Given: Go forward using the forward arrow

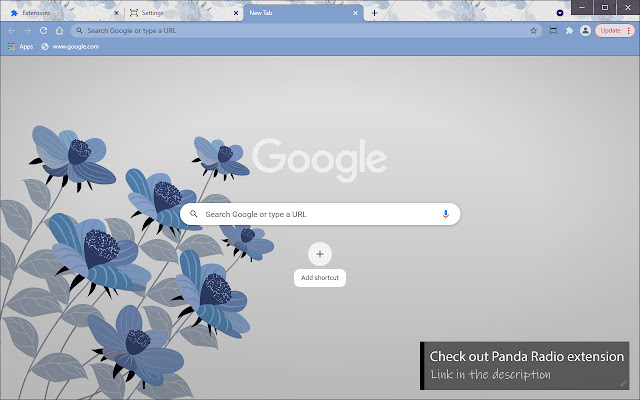Looking at the screenshot, I should 27,31.
